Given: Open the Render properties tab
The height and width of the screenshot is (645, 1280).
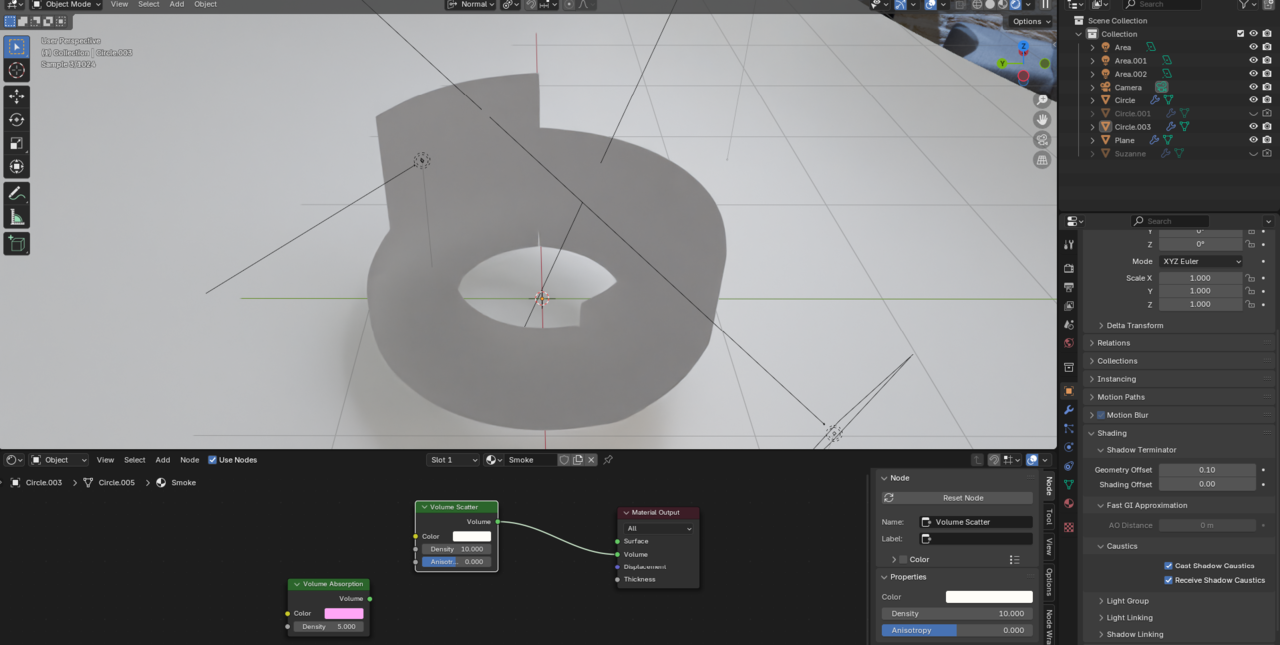Looking at the screenshot, I should pos(1069,268).
